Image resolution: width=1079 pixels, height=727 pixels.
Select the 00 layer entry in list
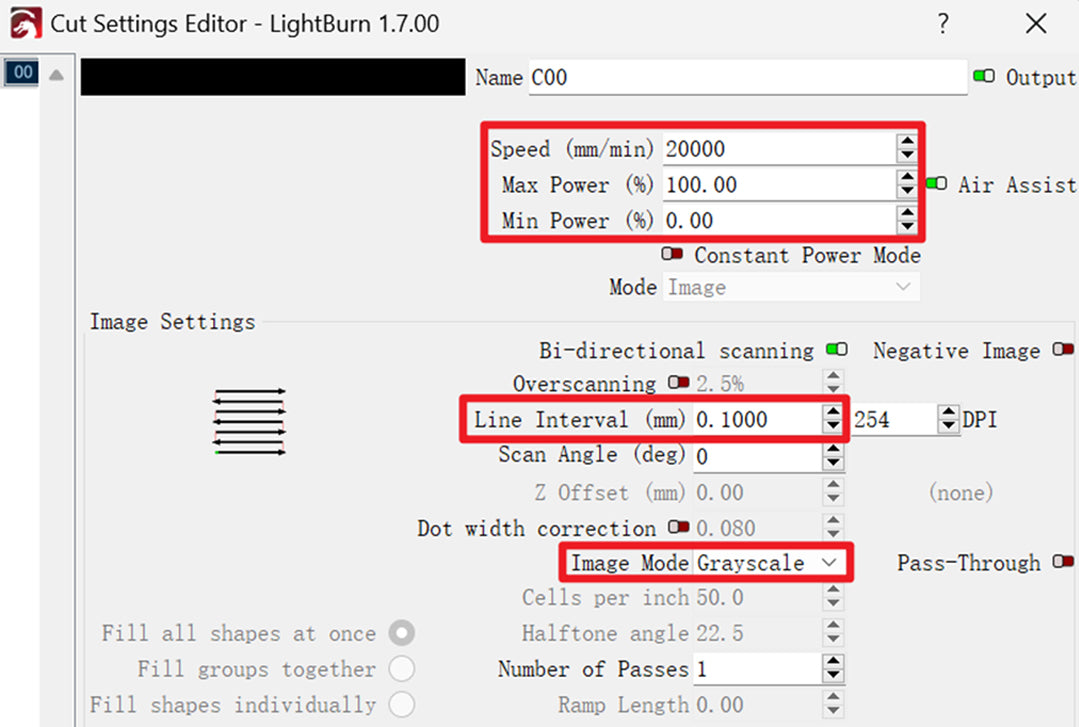click(21, 73)
